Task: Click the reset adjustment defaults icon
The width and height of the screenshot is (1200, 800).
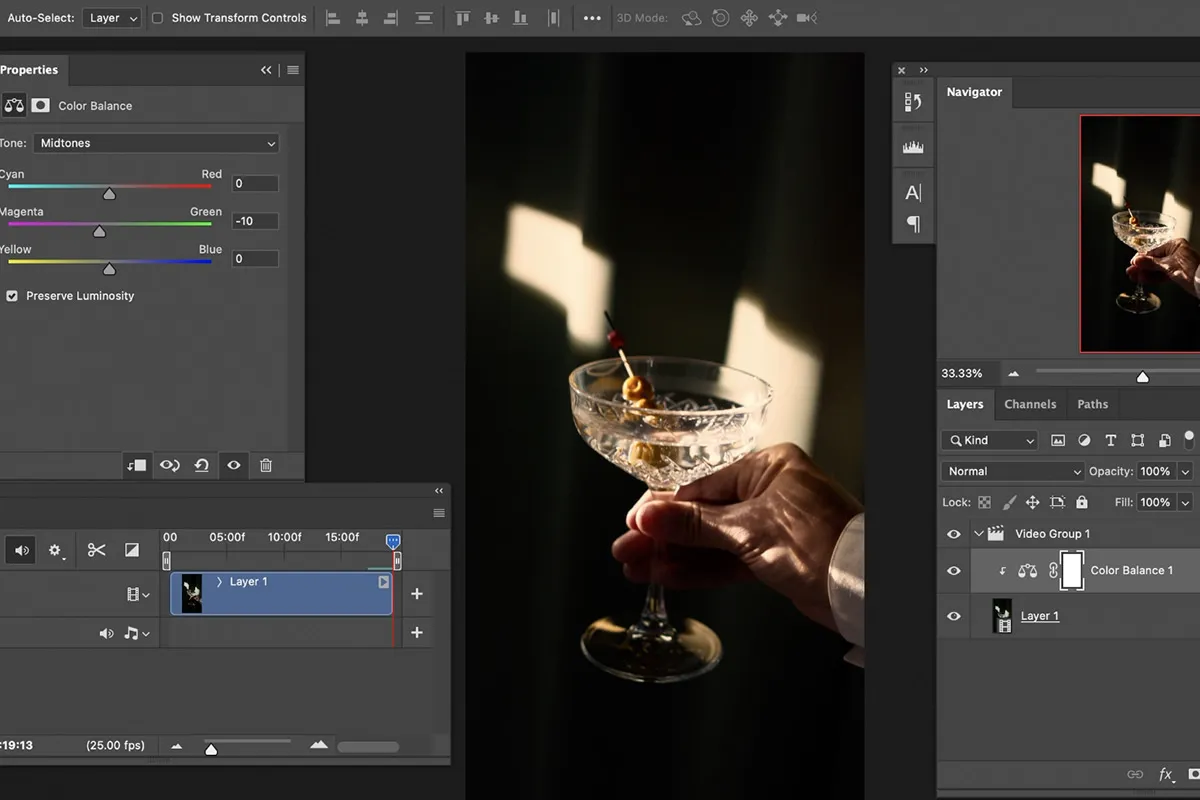Action: [x=201, y=465]
